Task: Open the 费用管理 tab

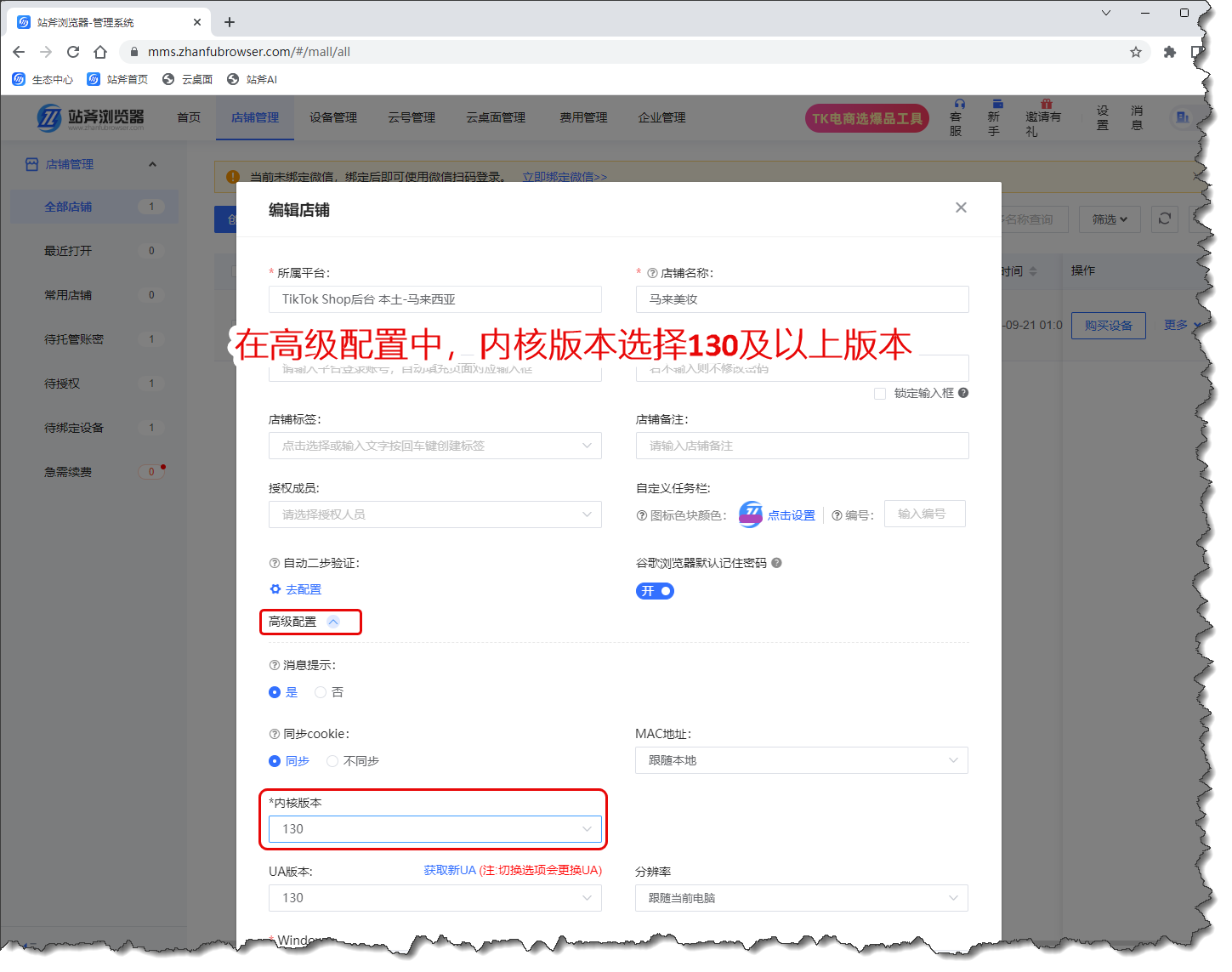Action: pyautogui.click(x=583, y=117)
